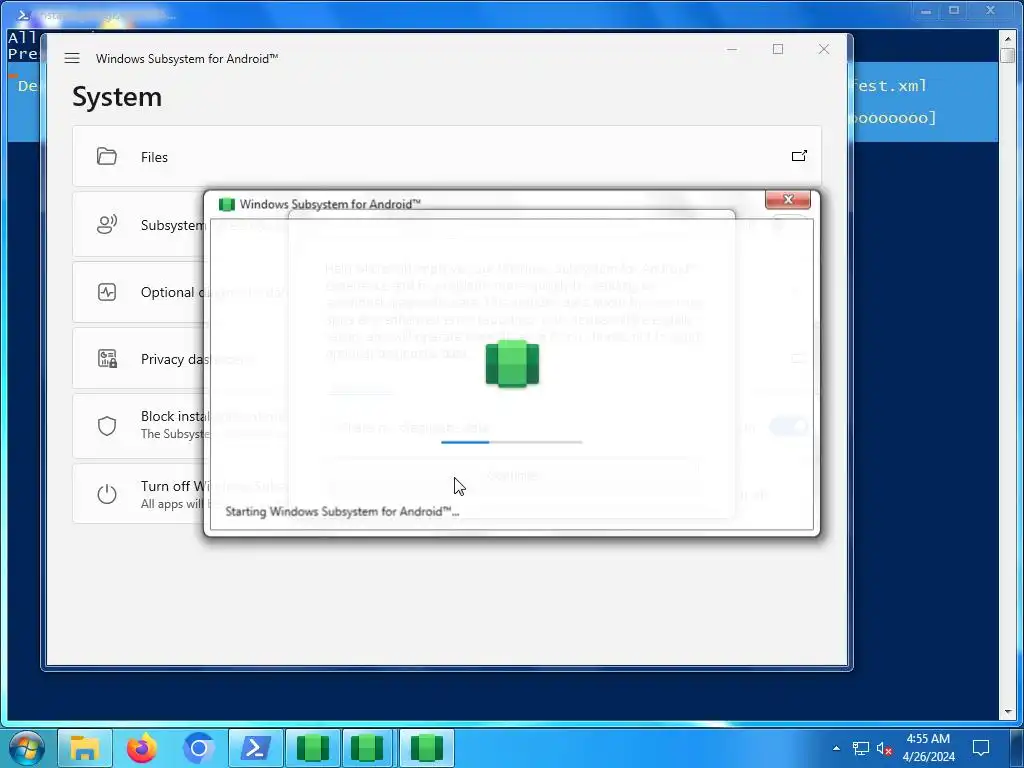Click PowerShell scrollbar up arrow
1024x768 pixels.
tap(1008, 37)
